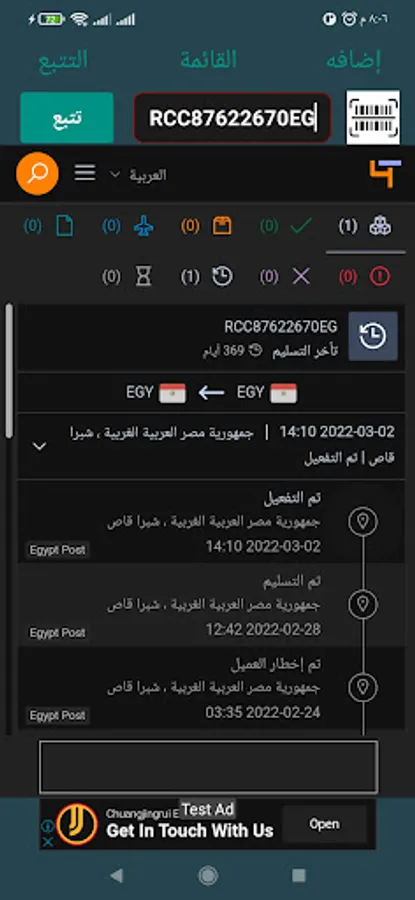This screenshot has height=900, width=415.
Task: Switch to the التتبع tab
Action: coord(63,60)
